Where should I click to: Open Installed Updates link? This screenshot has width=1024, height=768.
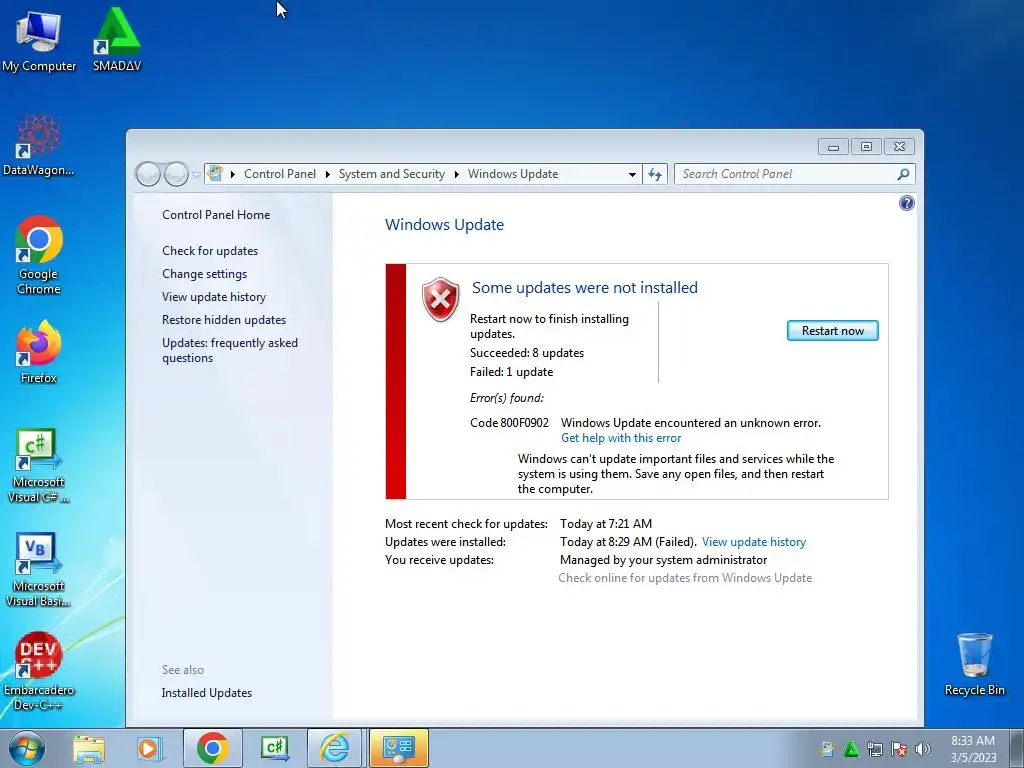point(206,693)
